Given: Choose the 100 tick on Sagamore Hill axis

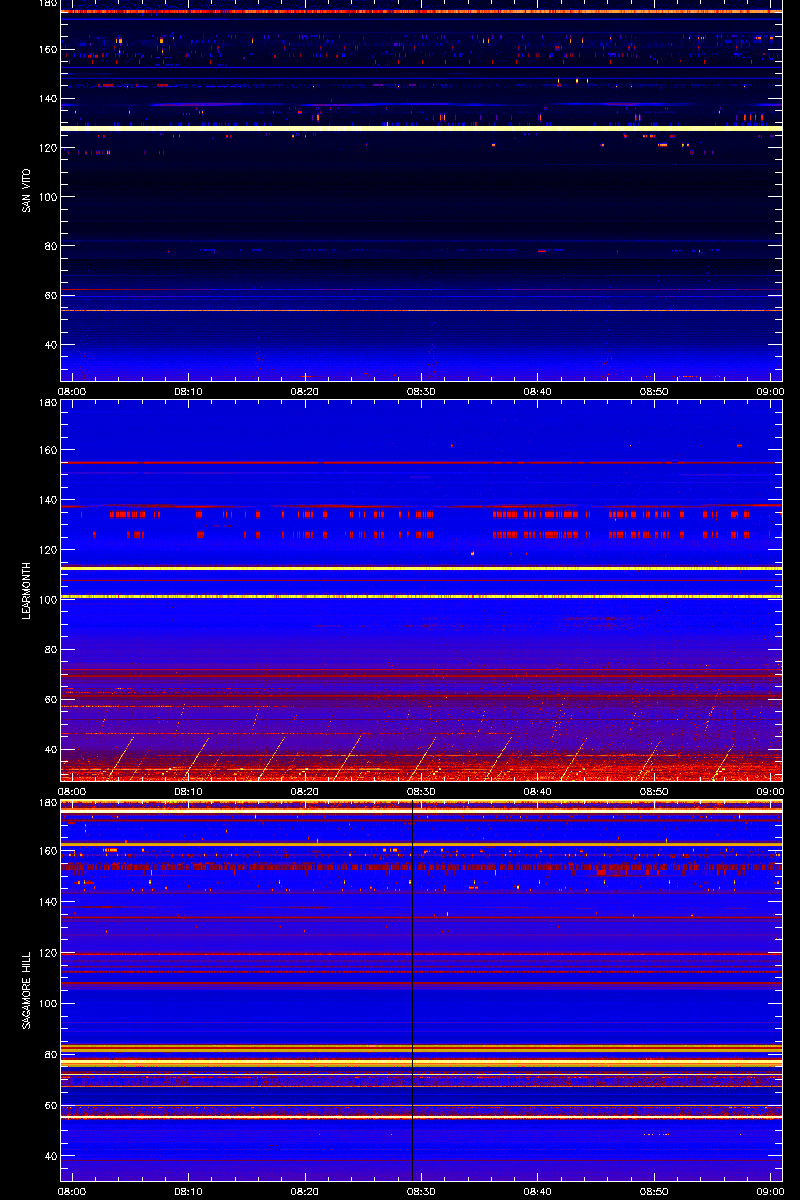Looking at the screenshot, I should 49,1004.
